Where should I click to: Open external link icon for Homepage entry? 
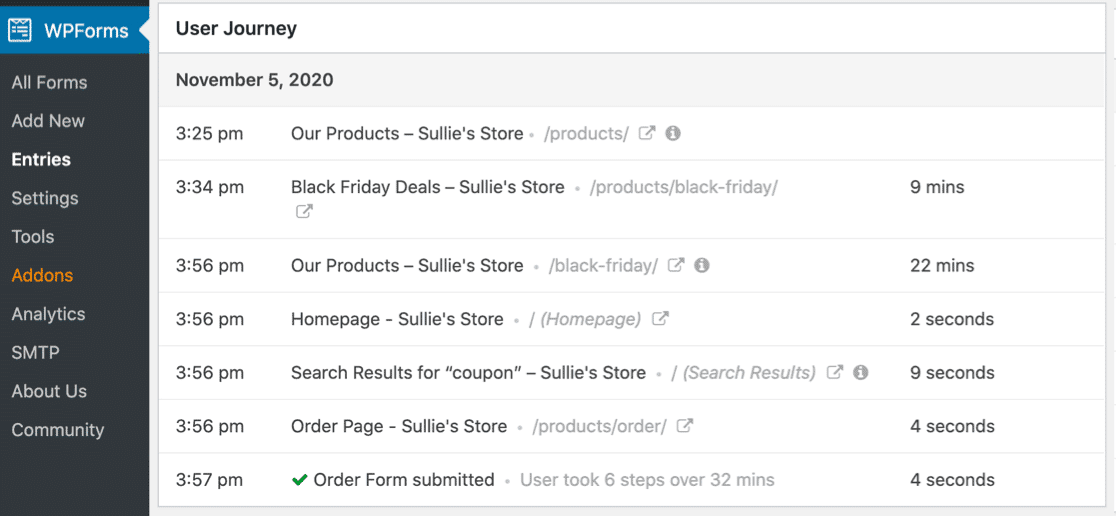pos(660,319)
